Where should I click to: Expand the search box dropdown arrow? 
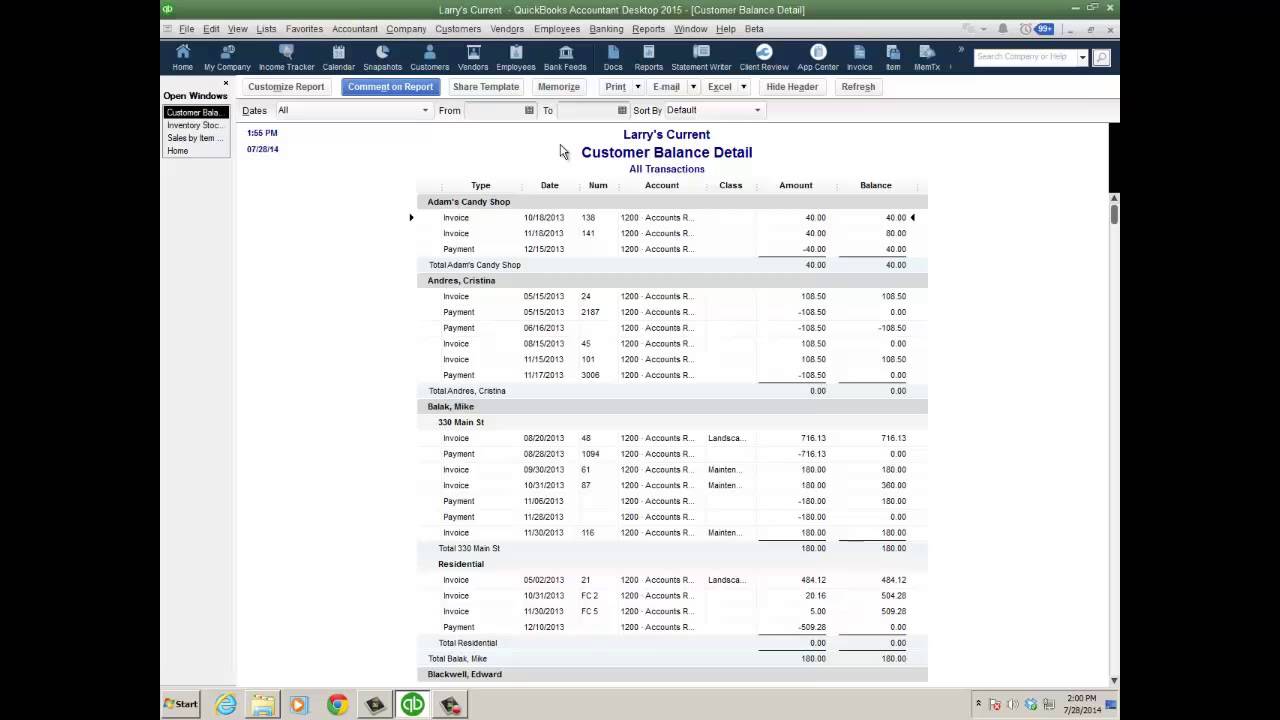(1083, 57)
